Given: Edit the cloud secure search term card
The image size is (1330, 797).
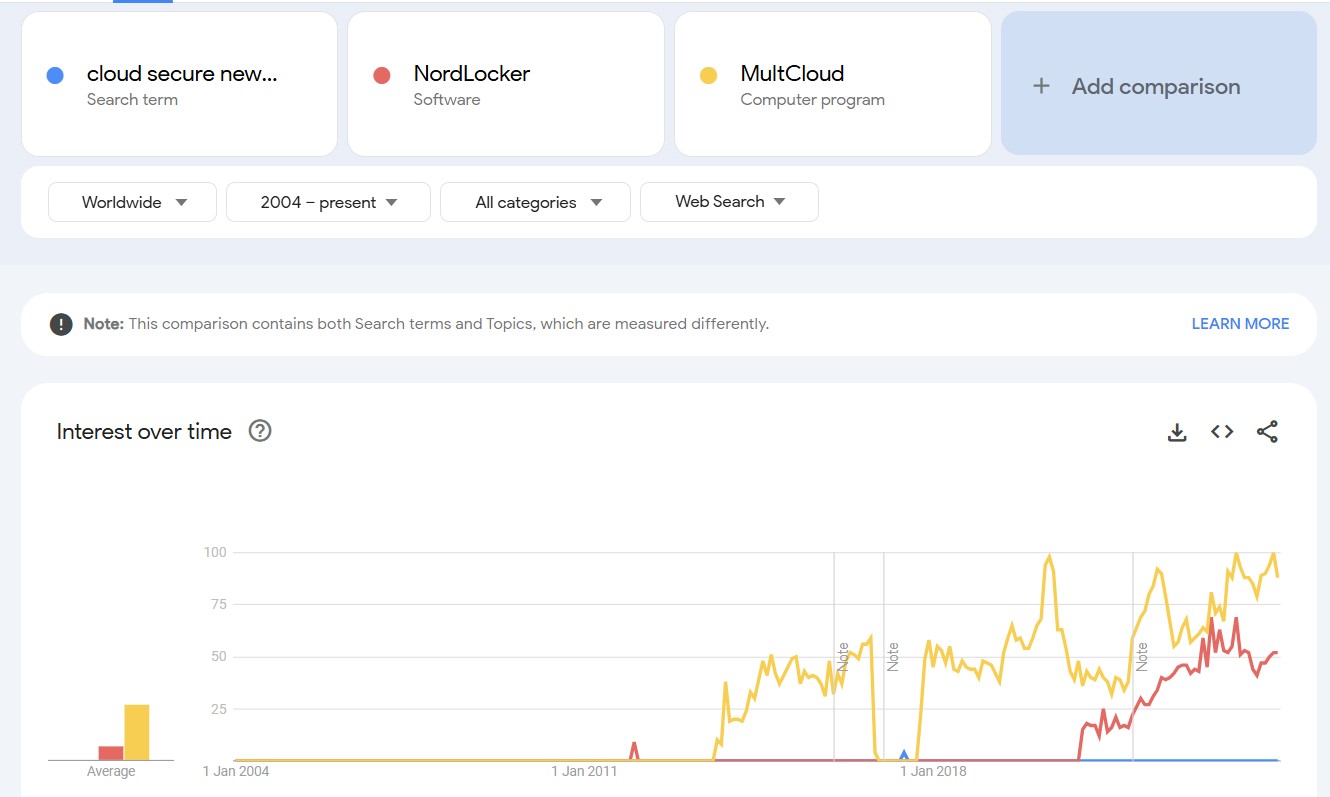Looking at the screenshot, I should point(179,84).
